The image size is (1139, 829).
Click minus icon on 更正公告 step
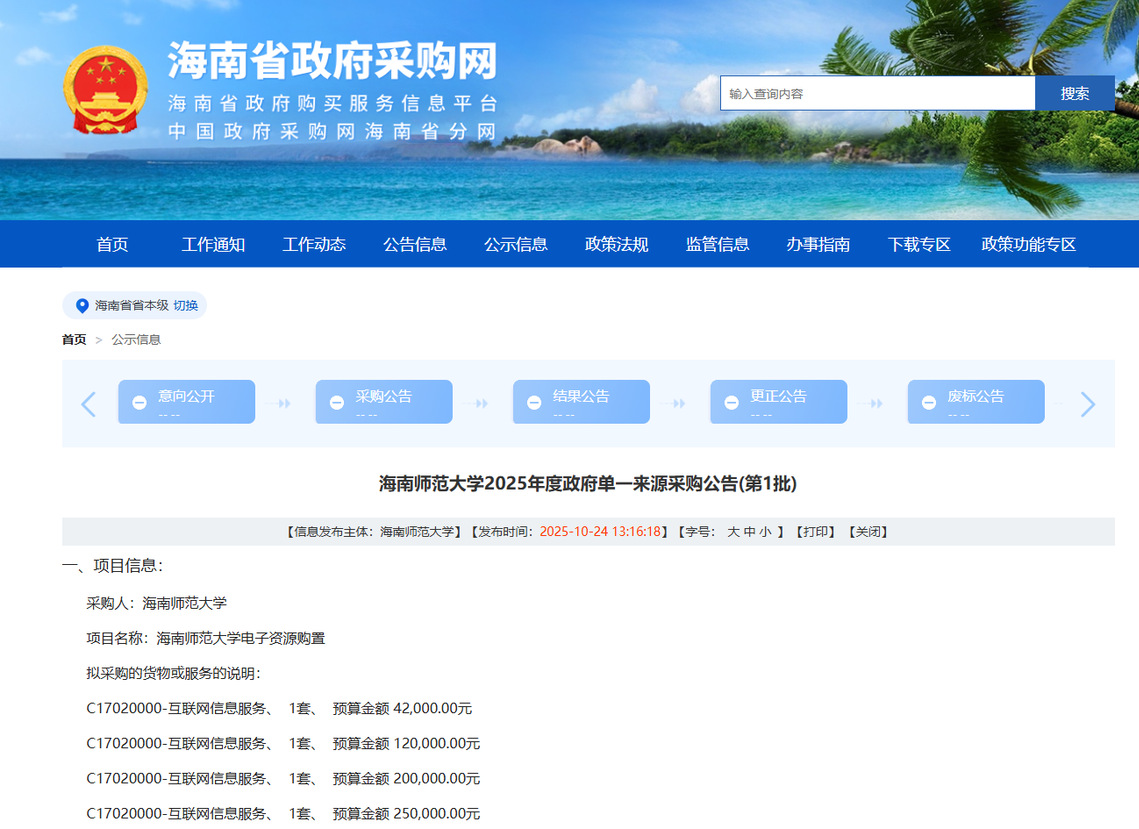pos(732,402)
